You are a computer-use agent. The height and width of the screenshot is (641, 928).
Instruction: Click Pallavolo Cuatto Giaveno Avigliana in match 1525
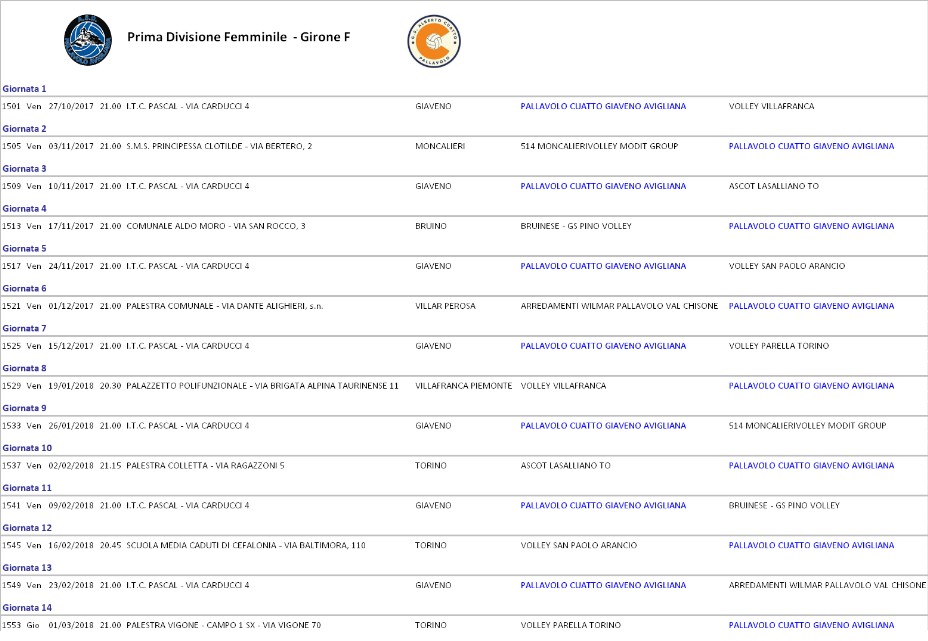(x=603, y=346)
